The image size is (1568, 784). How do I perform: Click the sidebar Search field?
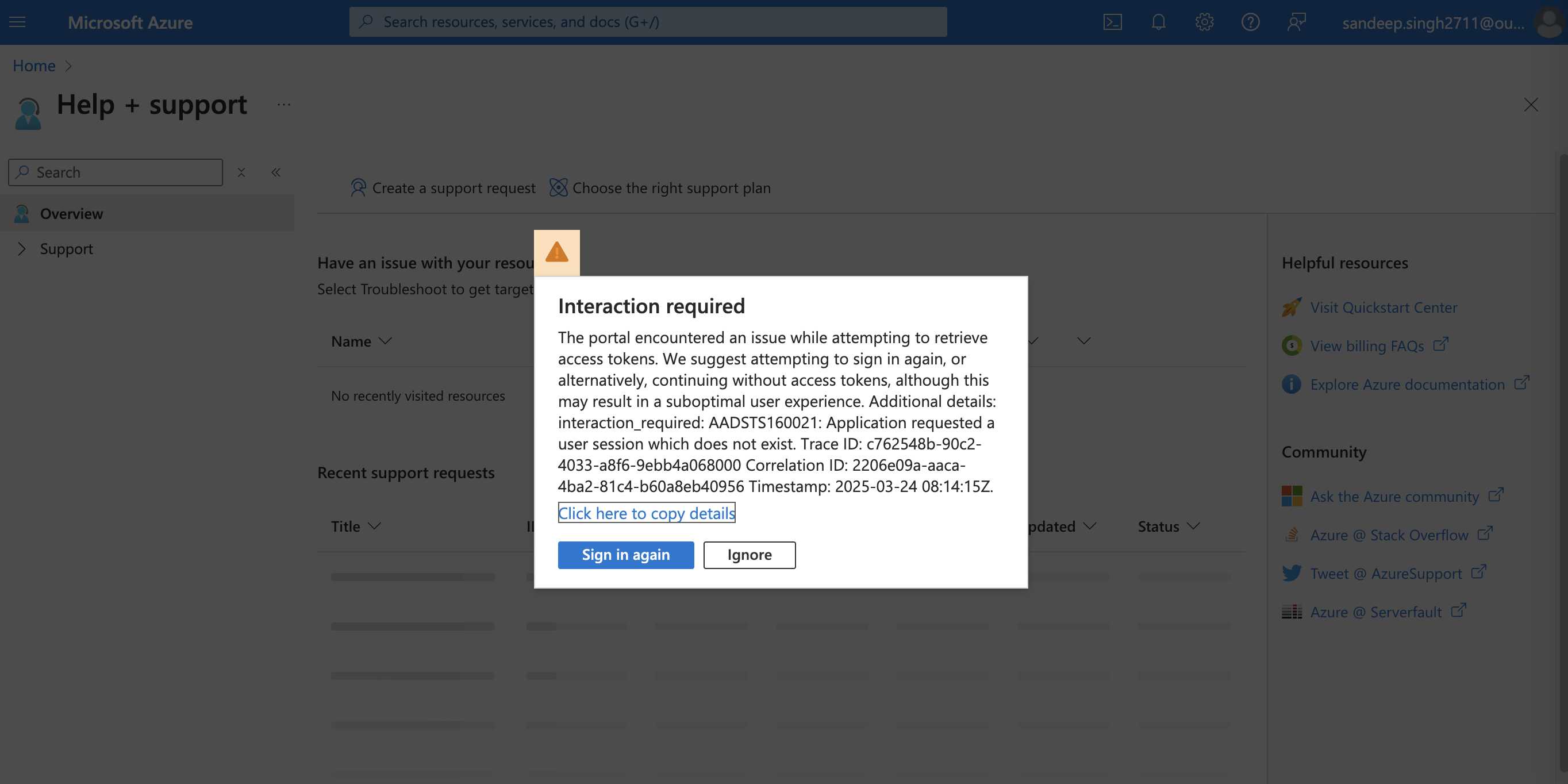click(116, 172)
